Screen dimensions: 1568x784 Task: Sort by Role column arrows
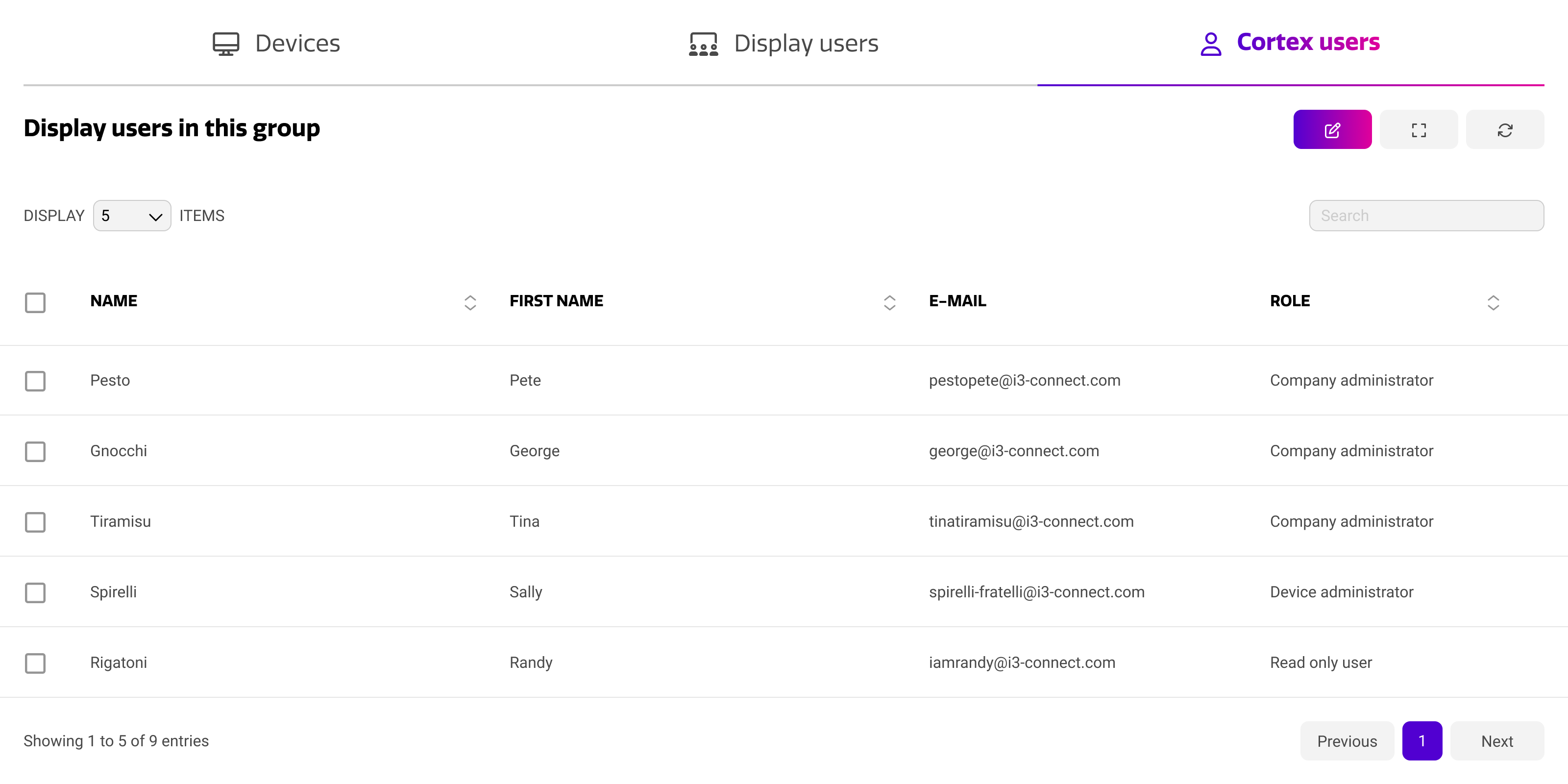pos(1493,302)
